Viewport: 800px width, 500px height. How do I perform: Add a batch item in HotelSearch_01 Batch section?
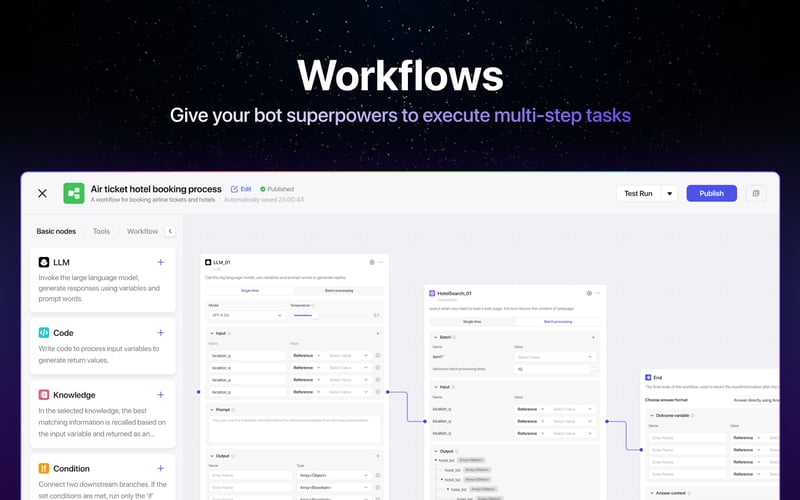[x=593, y=337]
